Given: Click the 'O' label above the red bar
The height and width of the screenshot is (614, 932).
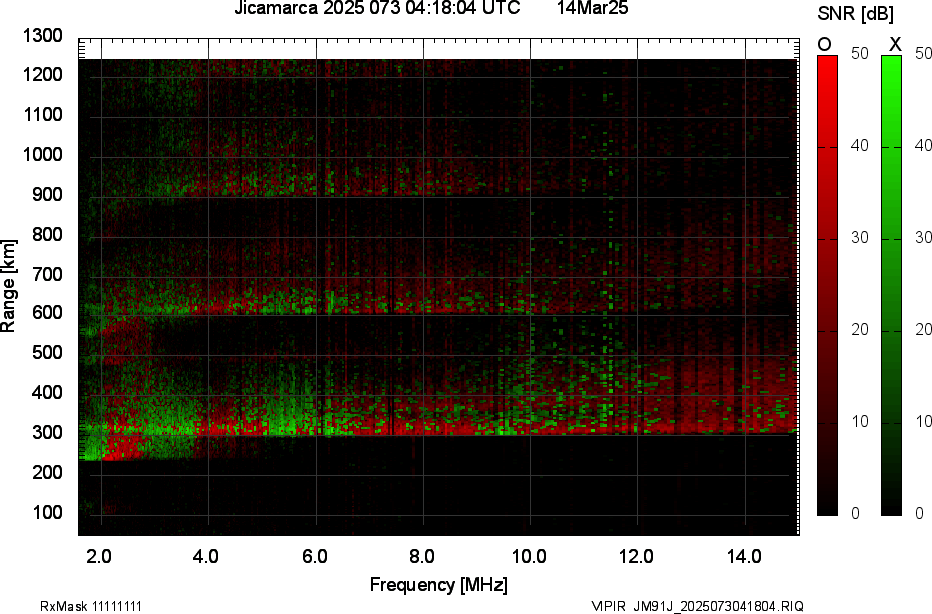Looking at the screenshot, I should 824,44.
